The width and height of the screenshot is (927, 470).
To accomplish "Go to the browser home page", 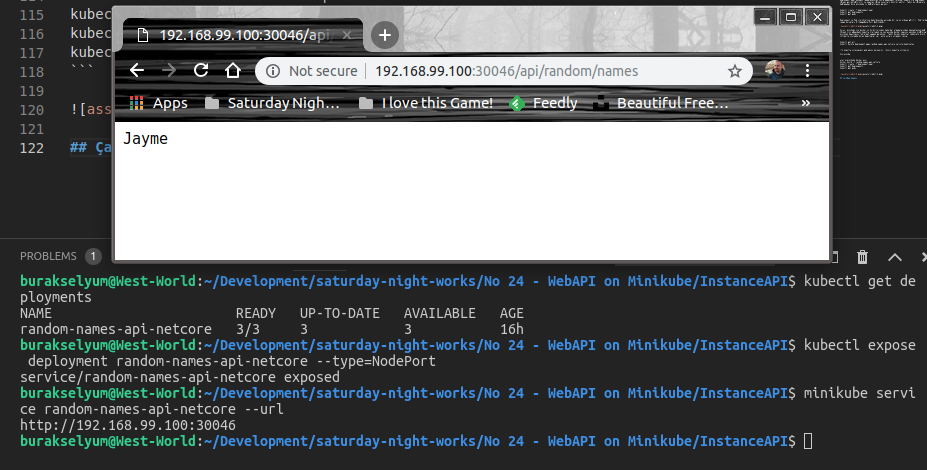I will tap(232, 71).
